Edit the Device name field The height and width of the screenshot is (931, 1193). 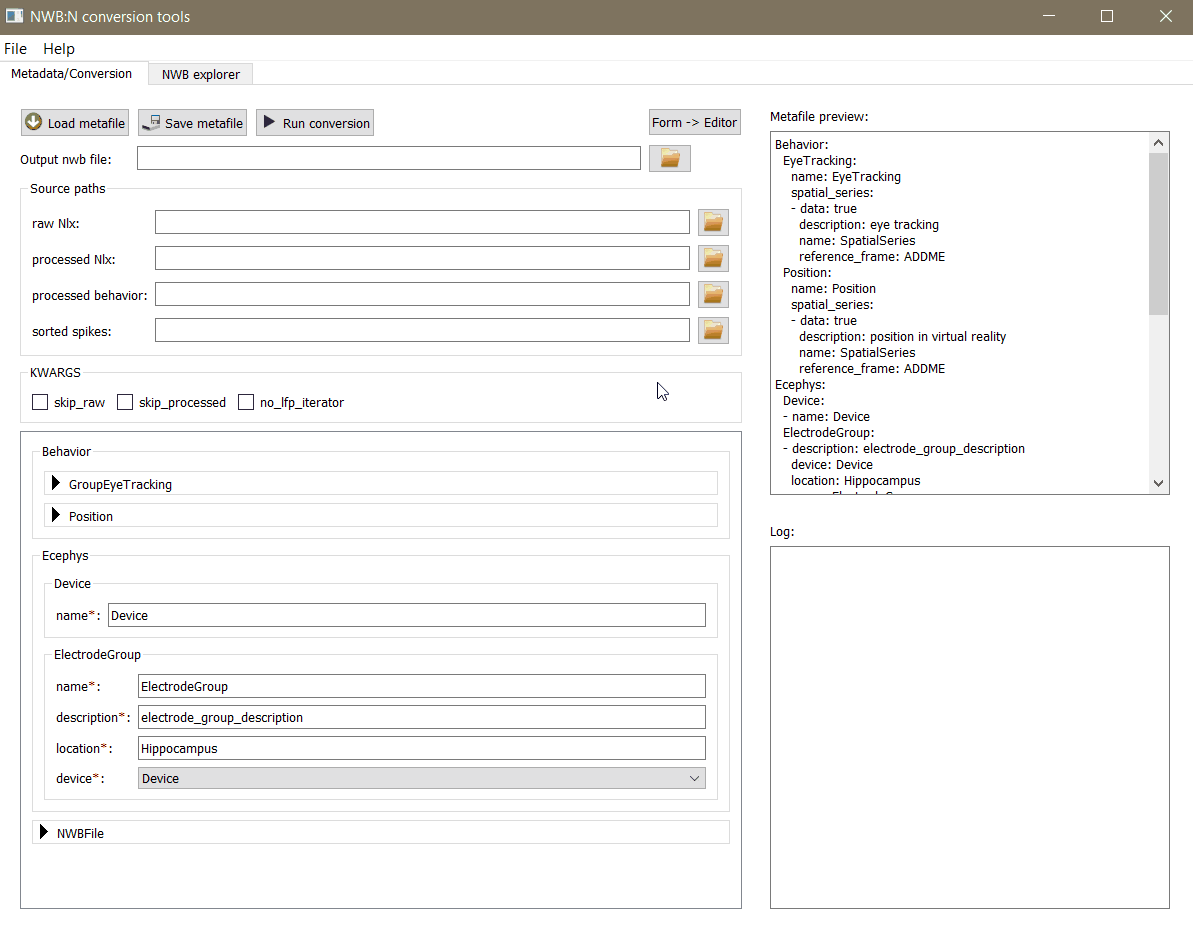[x=407, y=615]
